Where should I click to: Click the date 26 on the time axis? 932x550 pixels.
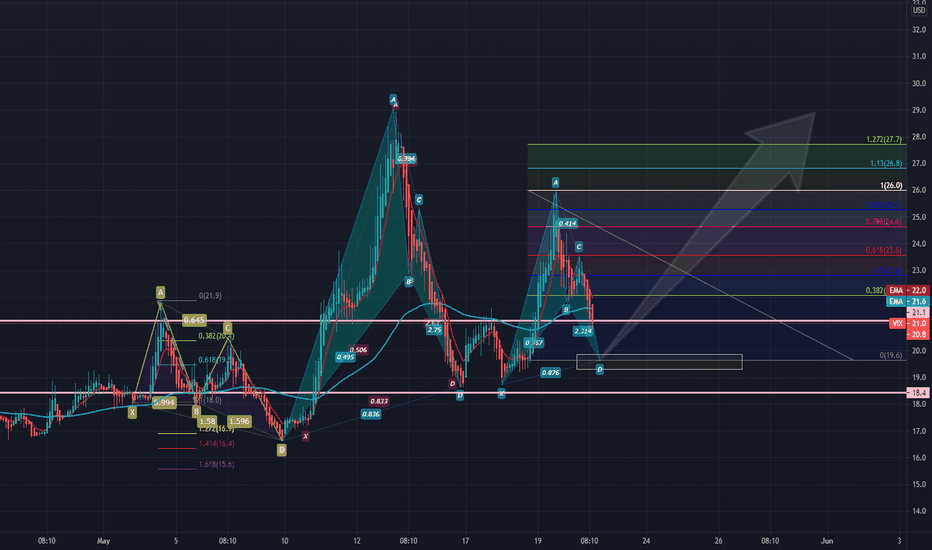coord(719,541)
